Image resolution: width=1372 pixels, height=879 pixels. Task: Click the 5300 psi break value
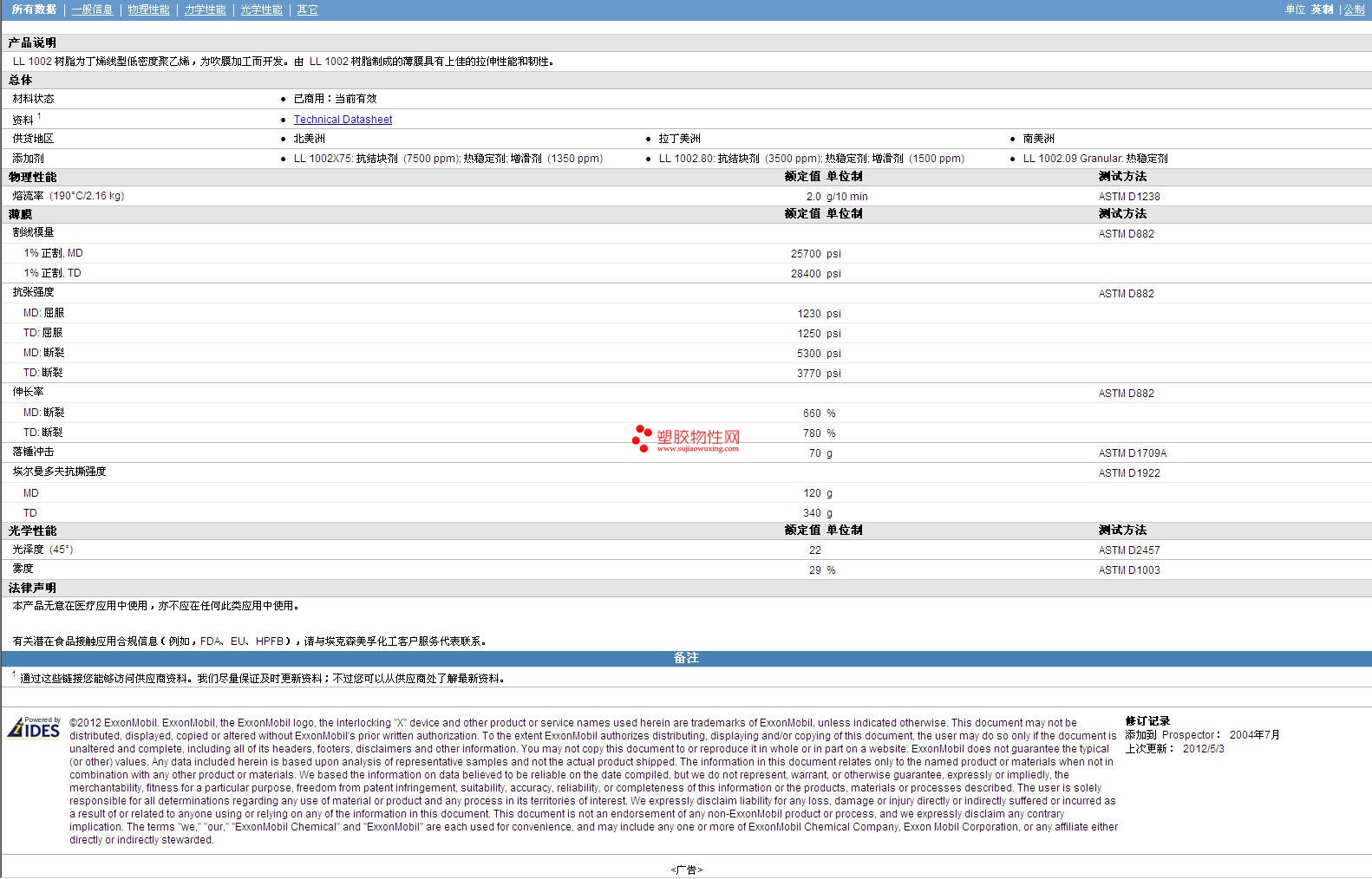pos(819,354)
